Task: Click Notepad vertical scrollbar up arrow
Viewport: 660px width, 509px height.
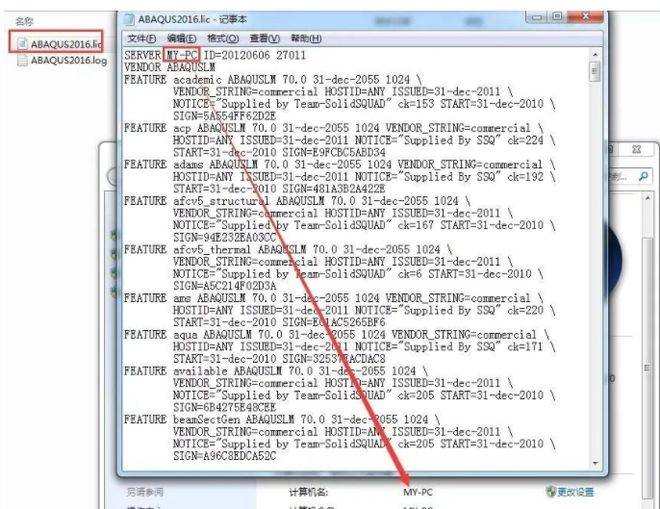Action: [595, 55]
